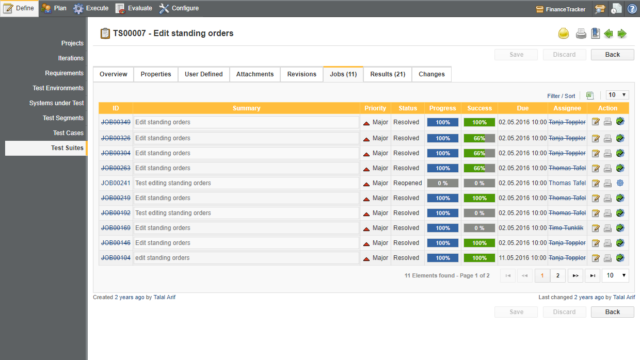Print job JOB00104 using its printer icon
The width and height of the screenshot is (640, 360).
click(x=608, y=258)
